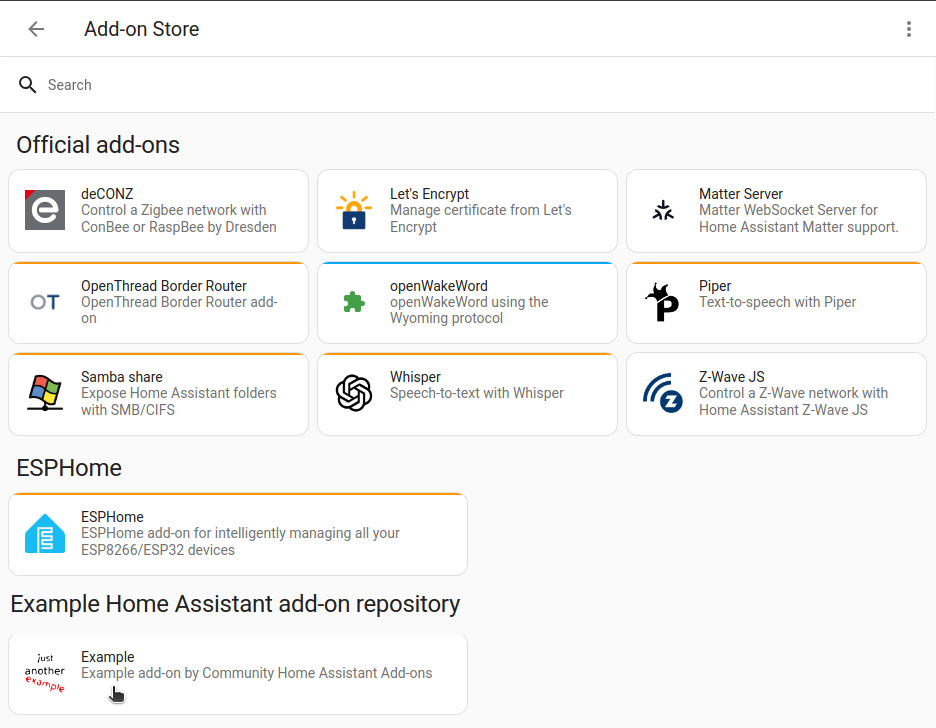Open the overflow menu with three dots

click(x=909, y=28)
